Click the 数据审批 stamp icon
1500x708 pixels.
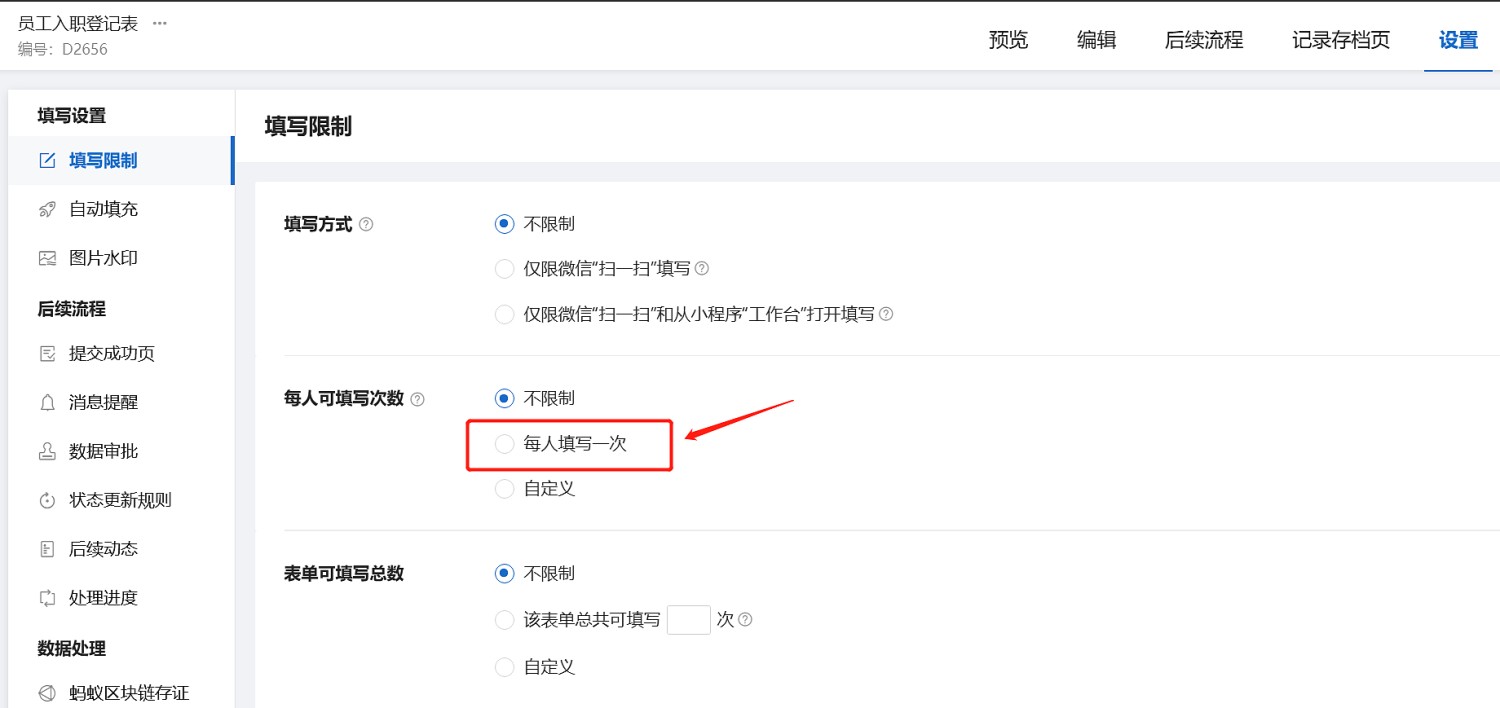pos(47,452)
